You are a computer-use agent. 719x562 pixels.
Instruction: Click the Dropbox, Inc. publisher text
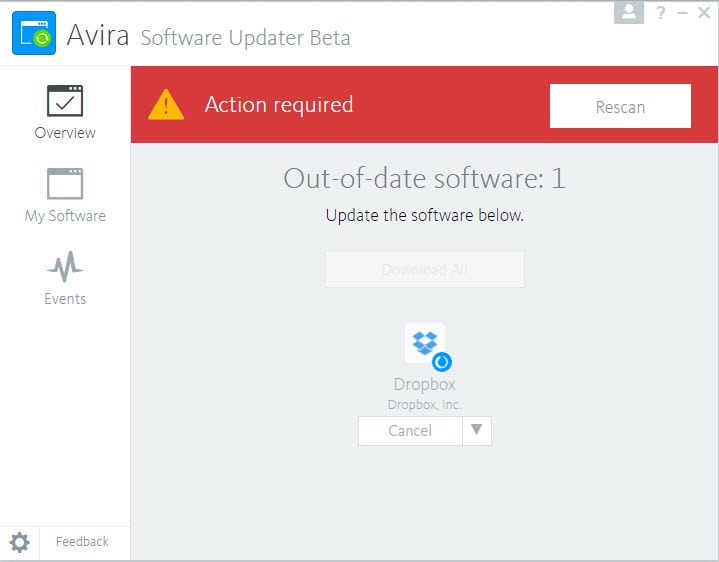[425, 405]
